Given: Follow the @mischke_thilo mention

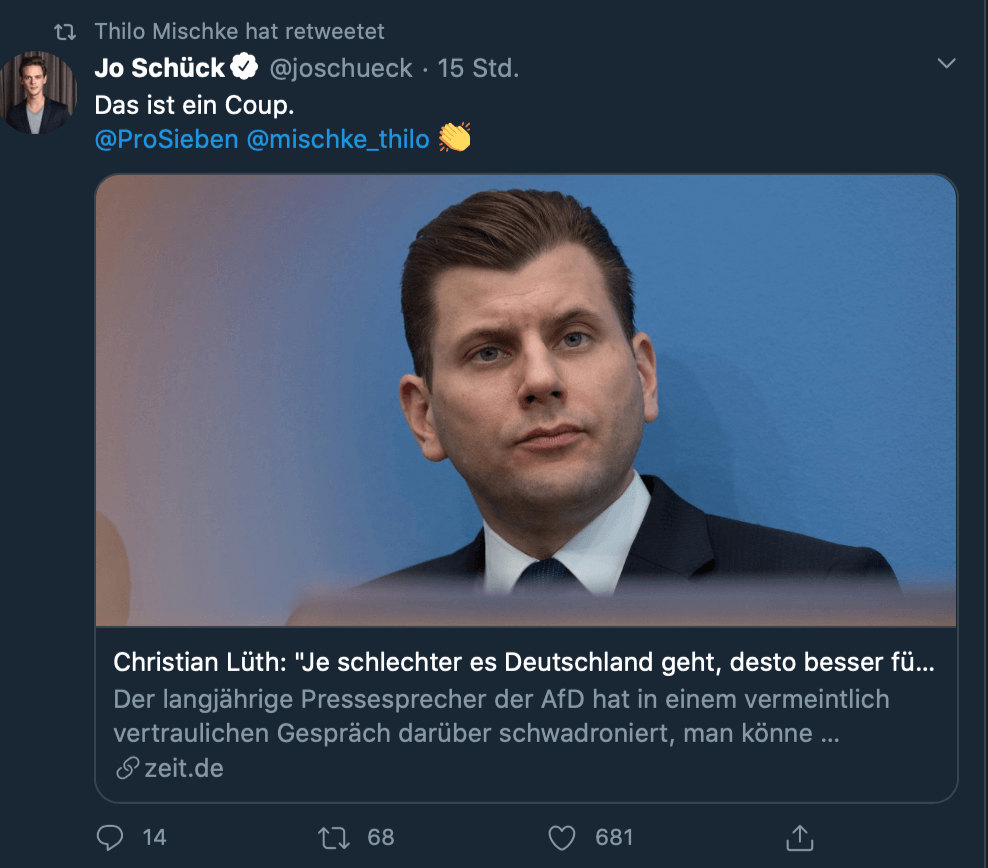Looking at the screenshot, I should pos(337,139).
